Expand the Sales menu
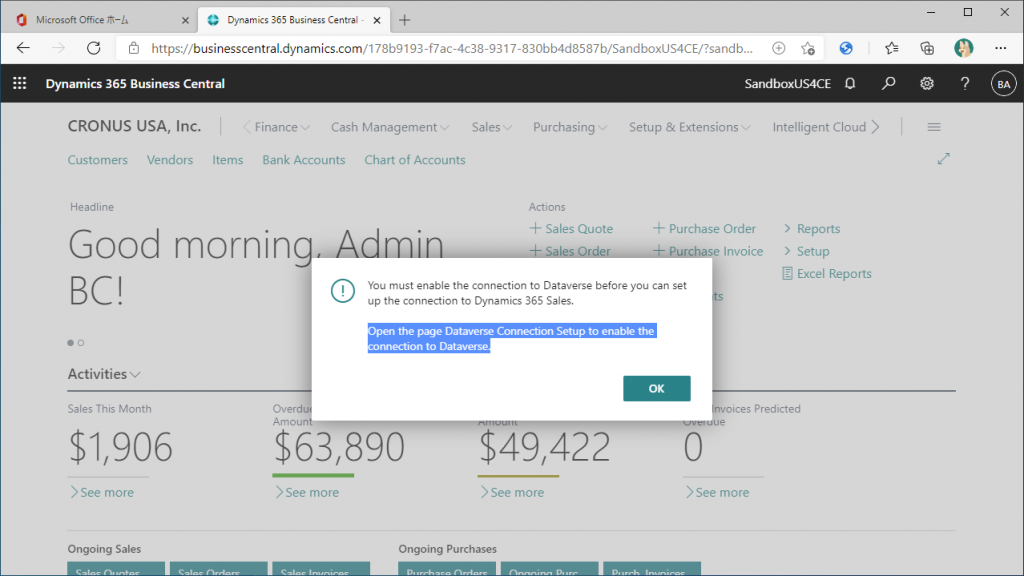The width and height of the screenshot is (1024, 576). click(492, 127)
